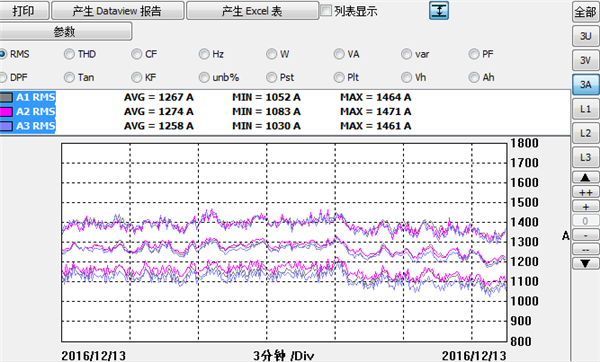The image size is (600, 362).
Task: Enable the 列表显示 checkbox
Action: 326,11
